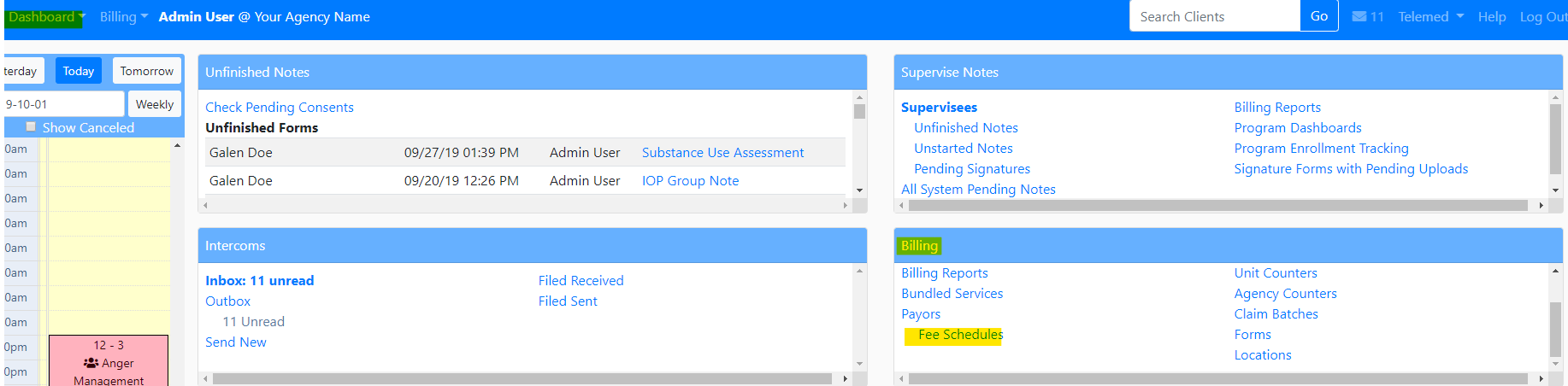Open the Filed Sent link
The width and height of the screenshot is (1568, 386).
tap(568, 301)
